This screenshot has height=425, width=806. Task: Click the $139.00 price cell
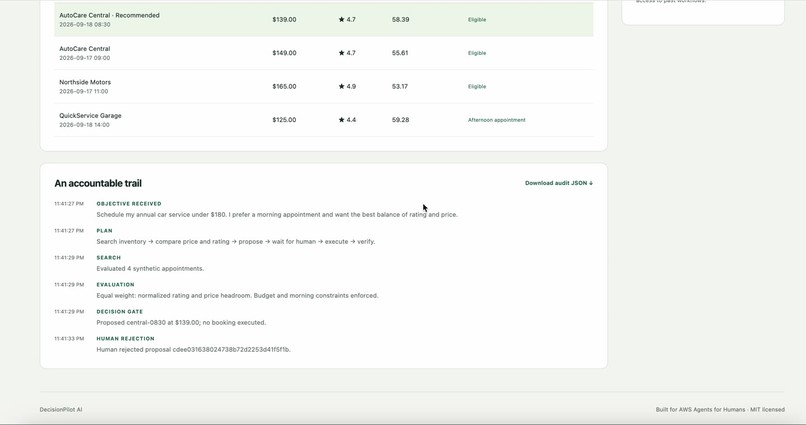click(x=284, y=20)
